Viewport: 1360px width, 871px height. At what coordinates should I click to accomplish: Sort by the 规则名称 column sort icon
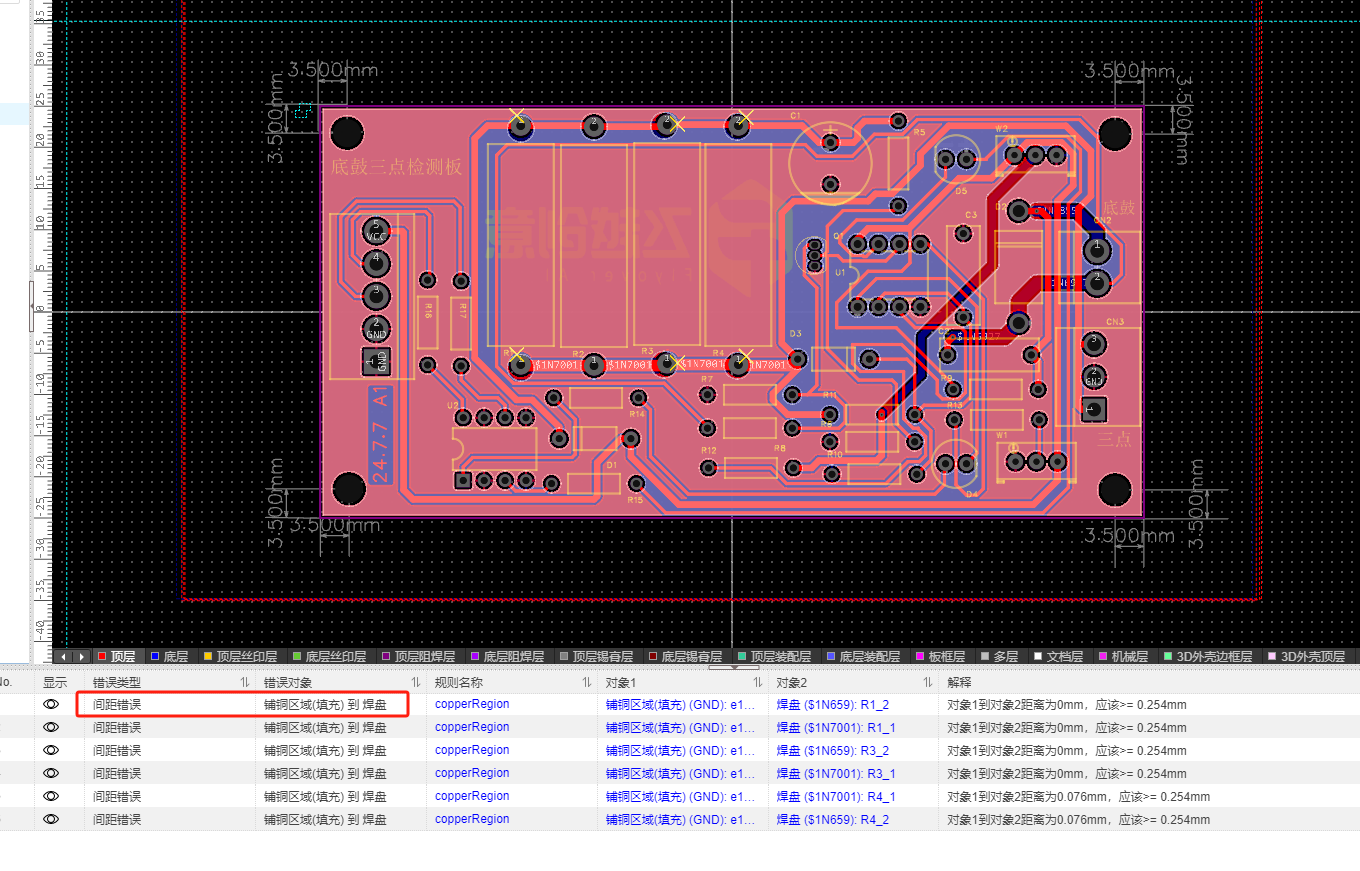click(x=586, y=682)
